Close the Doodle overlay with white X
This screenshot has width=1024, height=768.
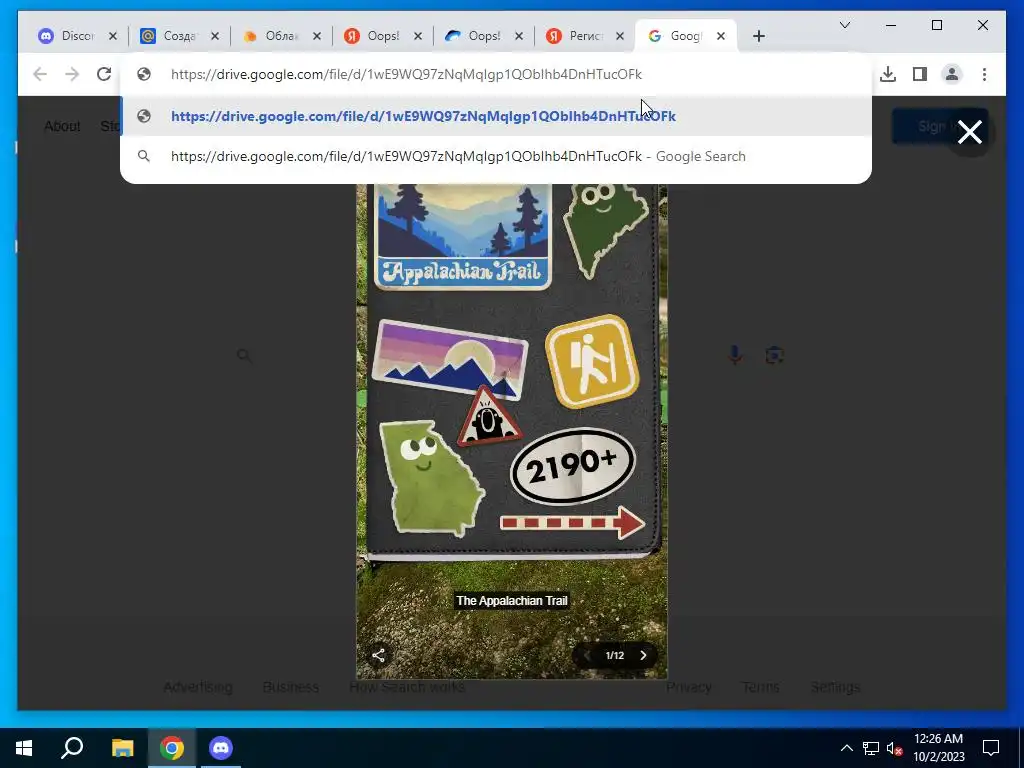pos(970,132)
